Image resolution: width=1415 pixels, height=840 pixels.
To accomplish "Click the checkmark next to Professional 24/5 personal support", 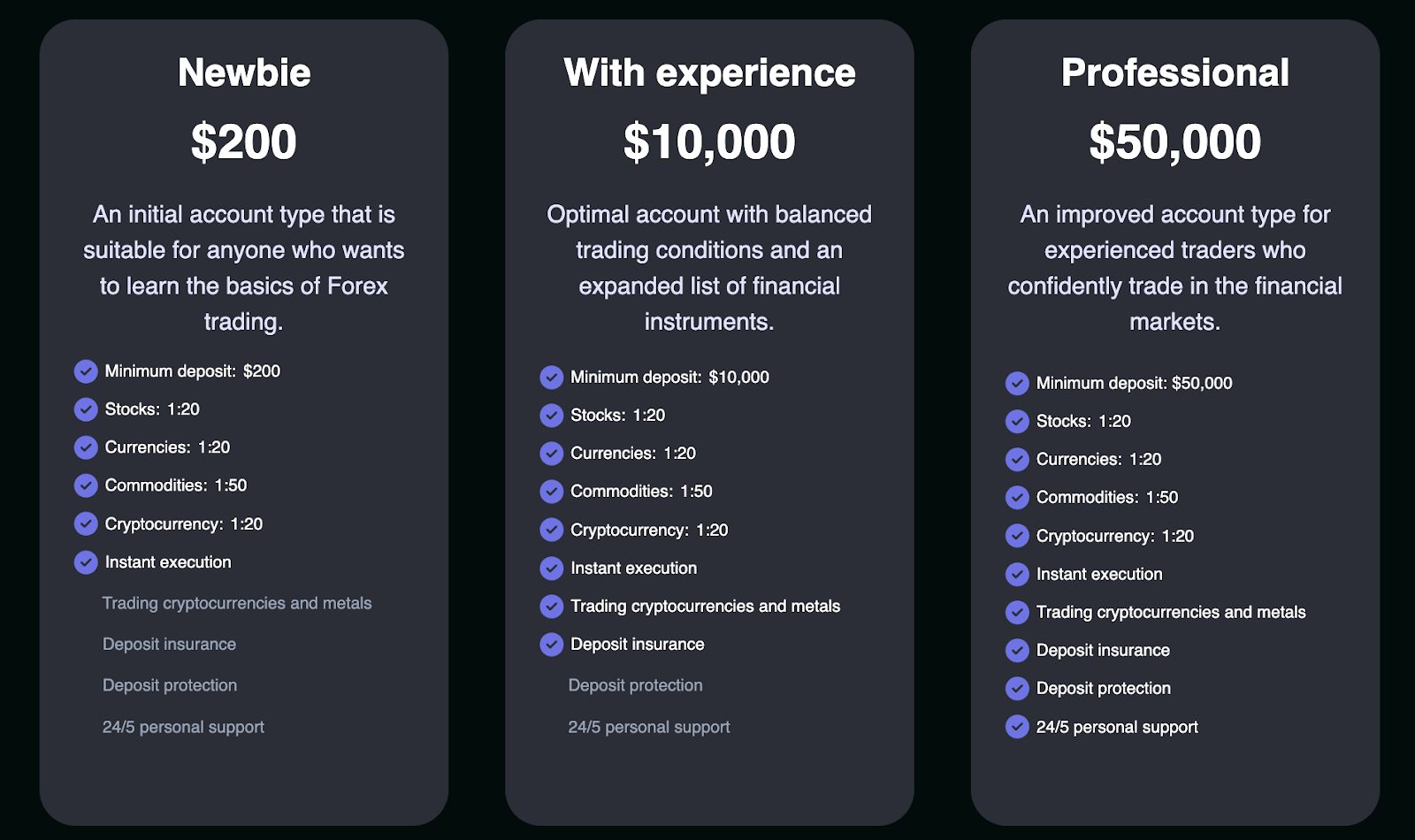I will coord(1017,727).
